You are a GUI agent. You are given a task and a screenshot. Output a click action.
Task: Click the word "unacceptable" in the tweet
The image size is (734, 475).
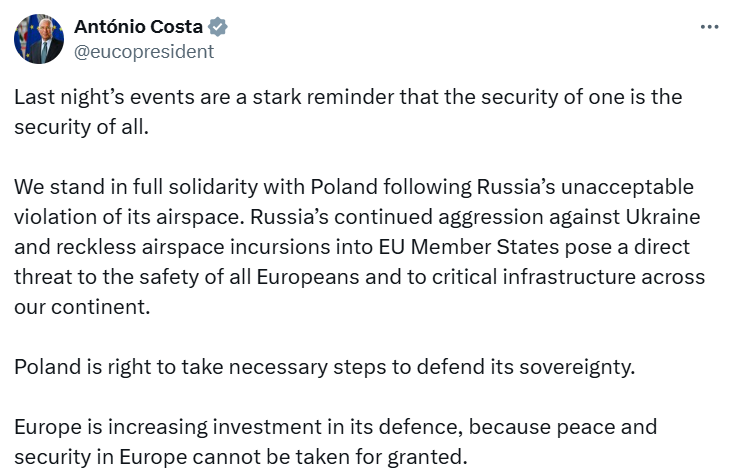[627, 187]
